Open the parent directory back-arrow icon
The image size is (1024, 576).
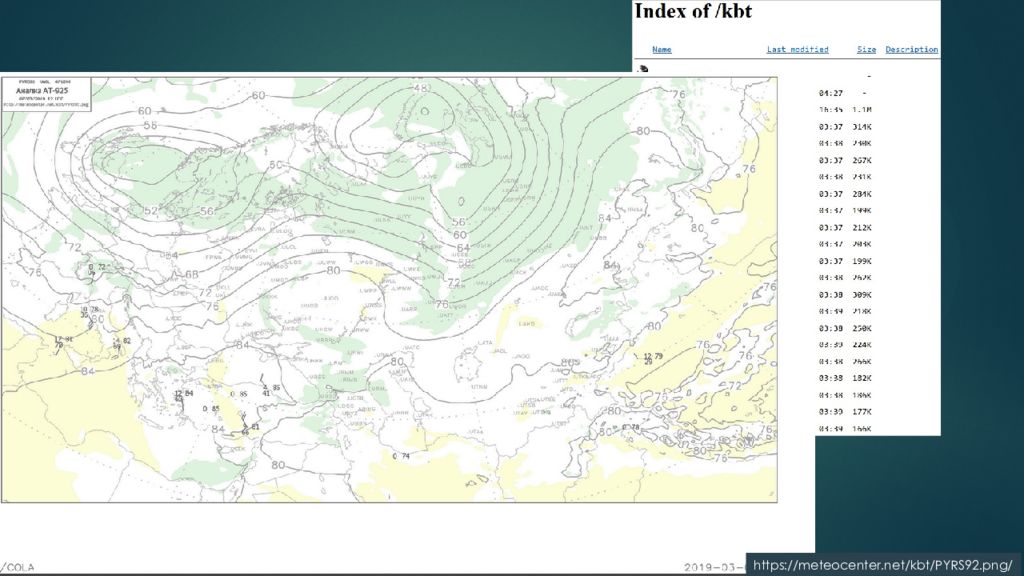pos(643,68)
